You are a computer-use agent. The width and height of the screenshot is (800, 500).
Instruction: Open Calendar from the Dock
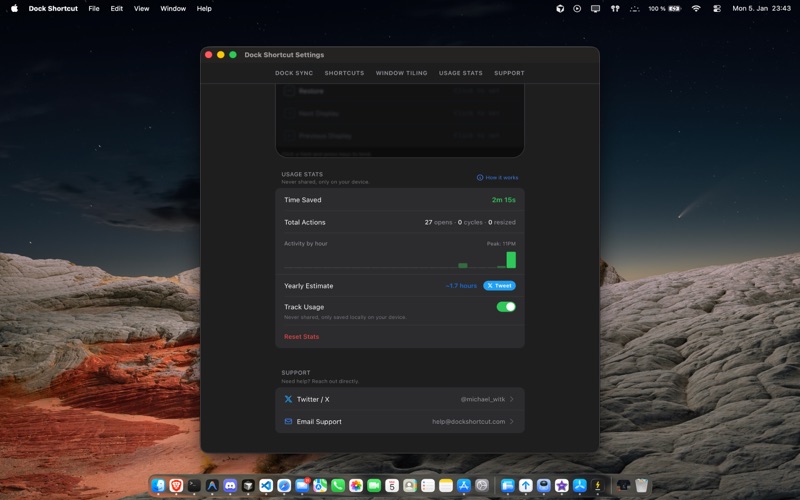(x=392, y=485)
